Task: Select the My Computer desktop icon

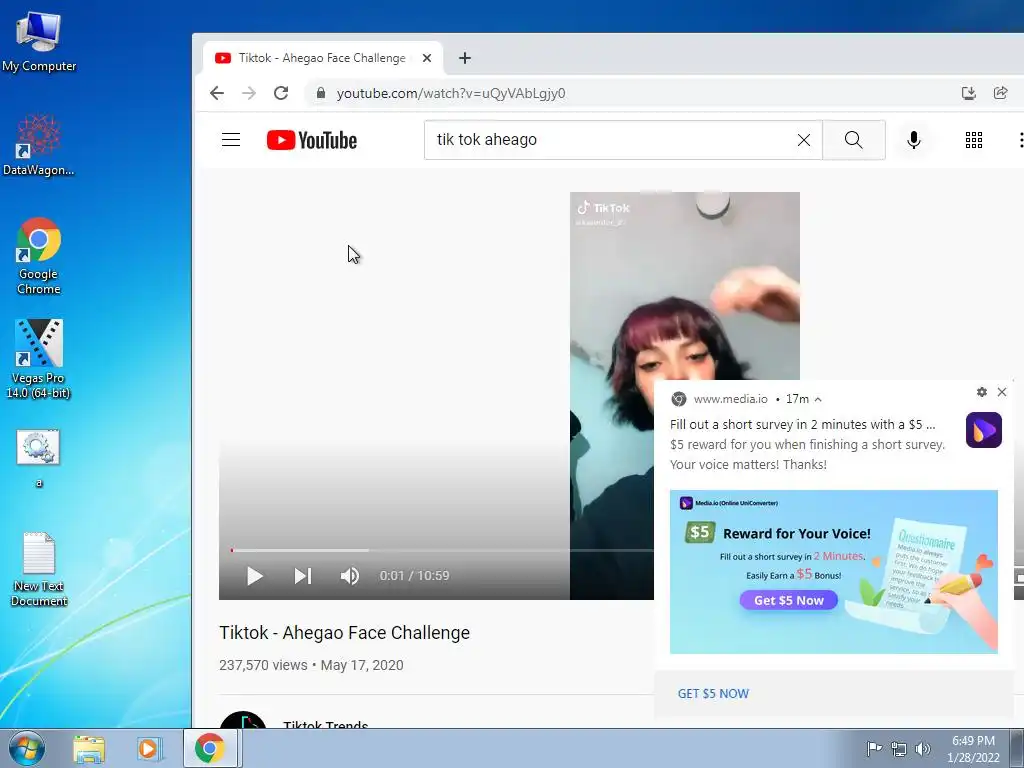Action: coord(39,42)
